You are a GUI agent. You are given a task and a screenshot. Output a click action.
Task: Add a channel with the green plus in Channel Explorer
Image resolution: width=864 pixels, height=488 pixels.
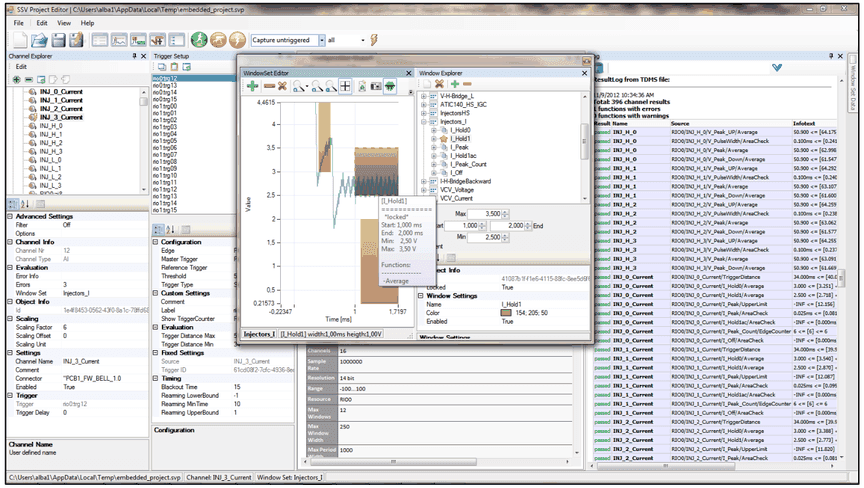tap(17, 80)
